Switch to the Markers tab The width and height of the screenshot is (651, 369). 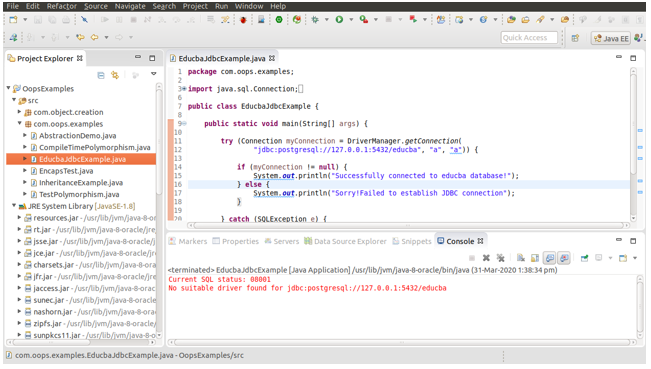(188, 242)
